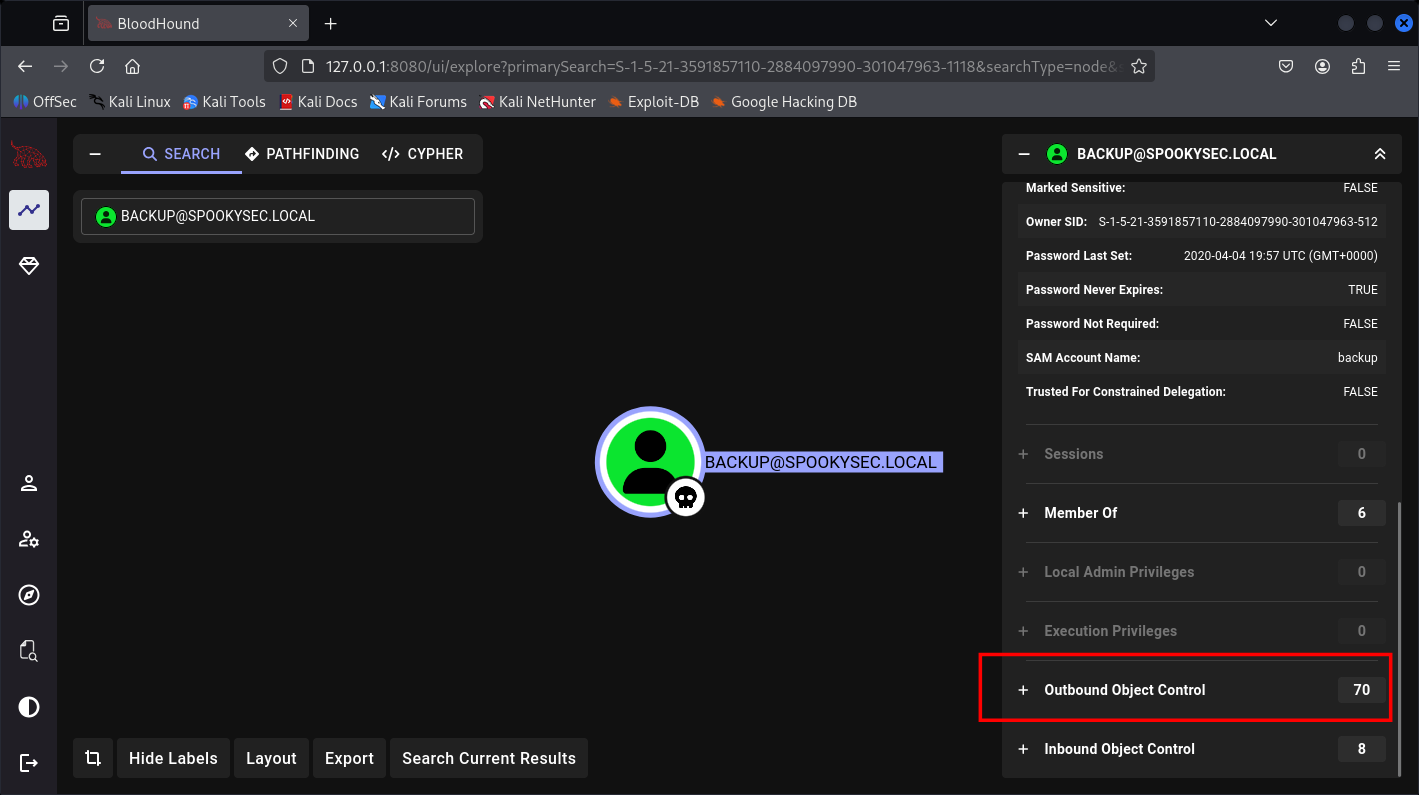Open the Administration user-gear sidebar icon

pyautogui.click(x=29, y=539)
